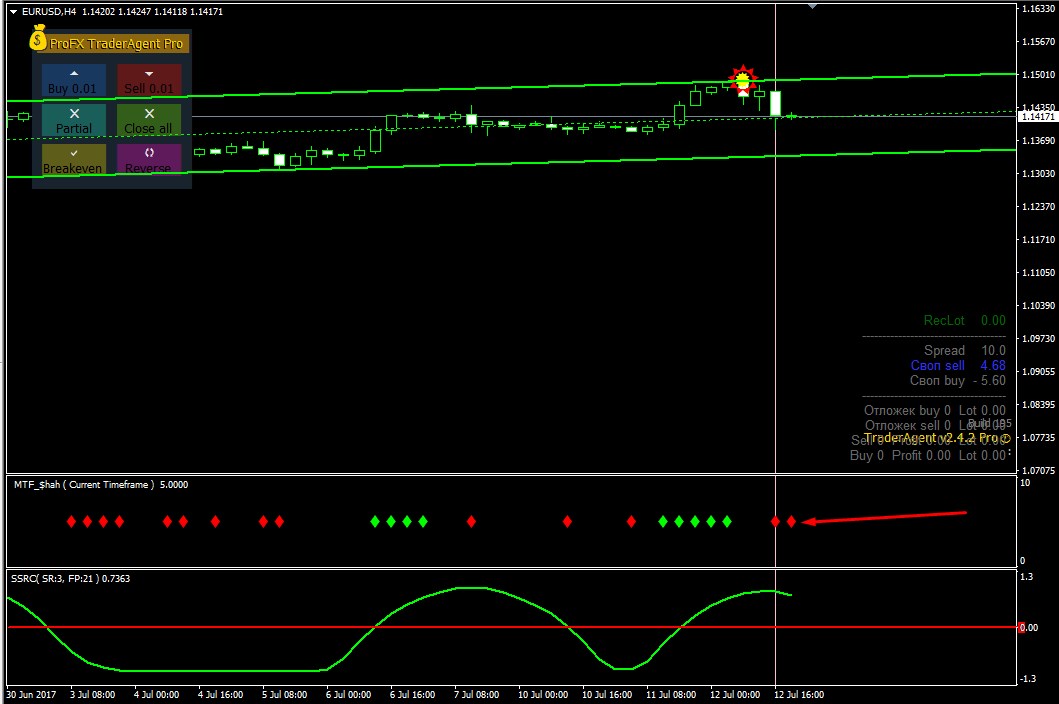Click the swap arrows icon on the Reverse button

tap(149, 152)
